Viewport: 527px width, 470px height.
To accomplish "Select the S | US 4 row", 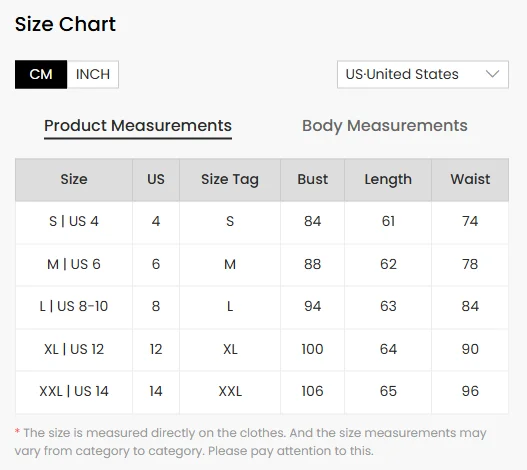I will coord(262,222).
